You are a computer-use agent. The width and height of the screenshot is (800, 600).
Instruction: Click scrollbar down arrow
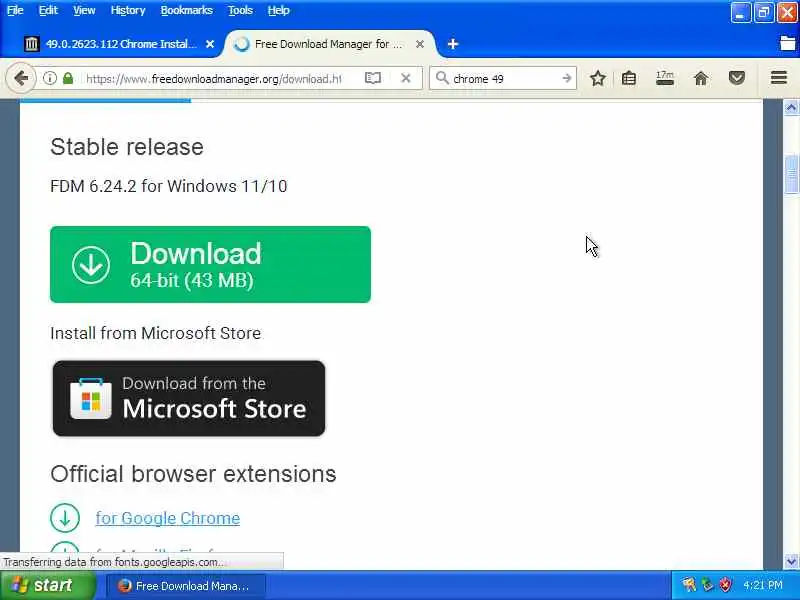[791, 561]
